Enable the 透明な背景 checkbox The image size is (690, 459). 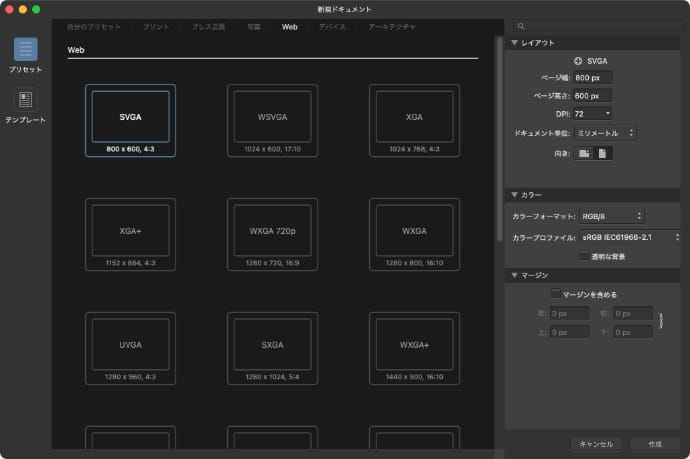click(x=584, y=257)
